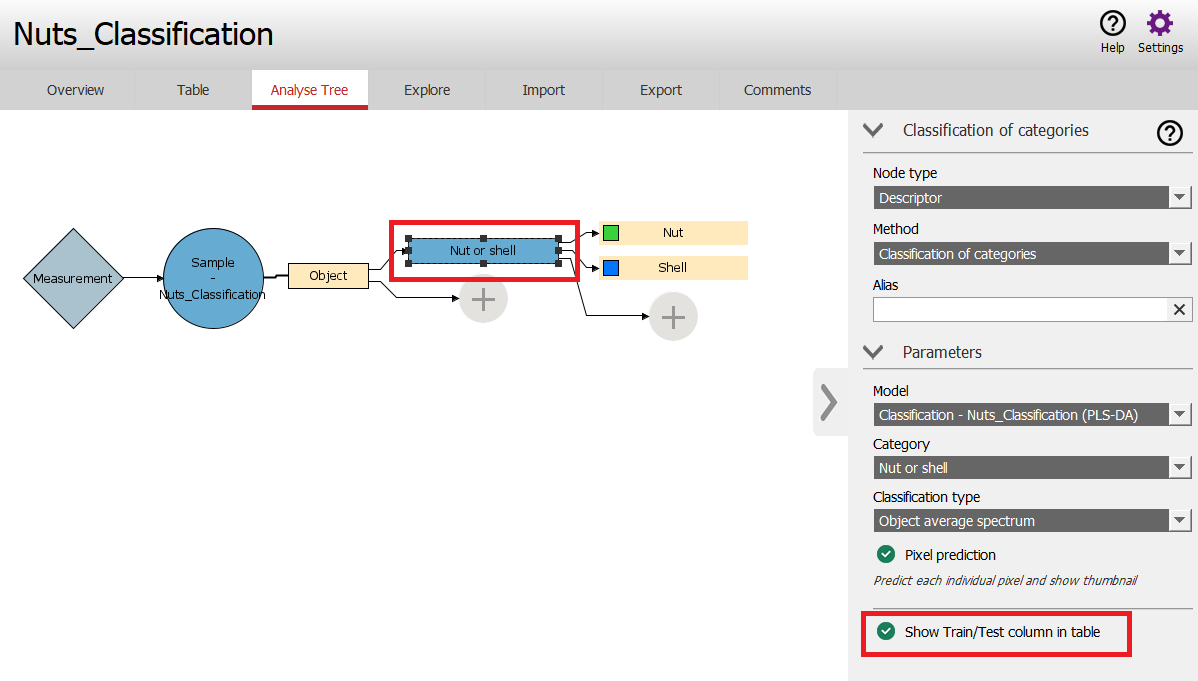The image size is (1198, 681).
Task: Select the Sample Nuts_Classification circle node
Action: pyautogui.click(x=212, y=279)
